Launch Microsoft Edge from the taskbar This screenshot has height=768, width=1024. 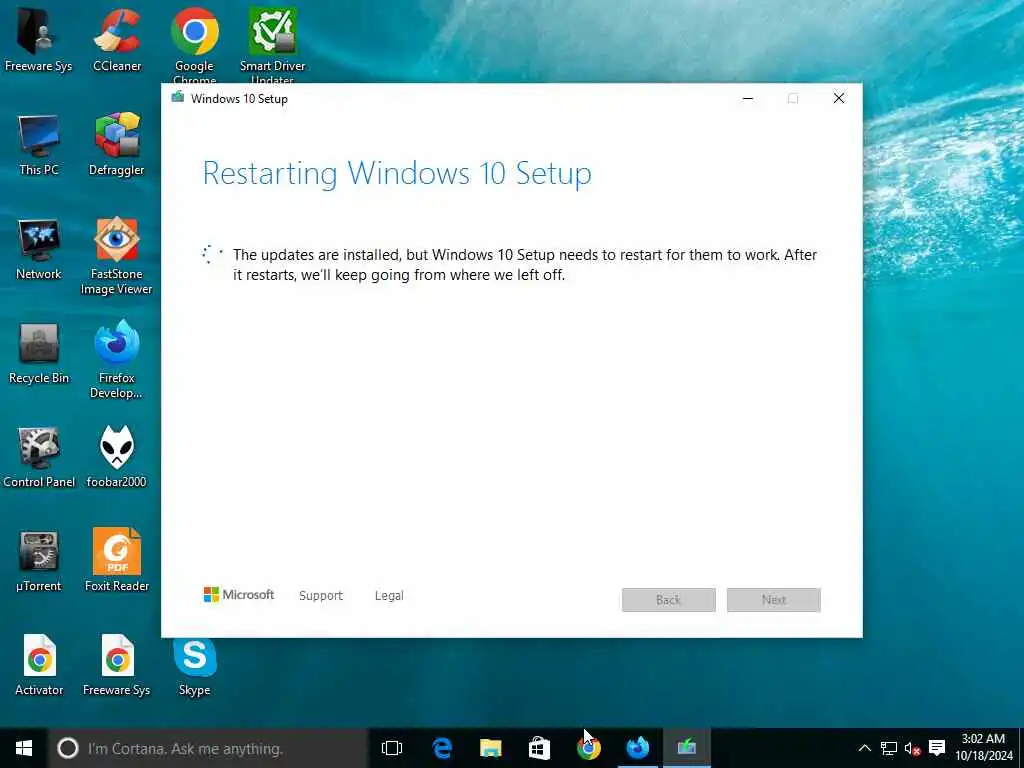click(442, 748)
